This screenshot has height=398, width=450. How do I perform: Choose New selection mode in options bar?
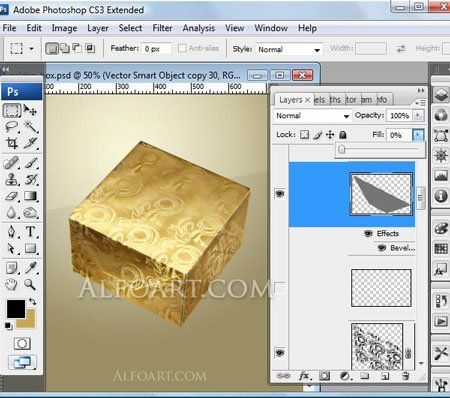tap(52, 49)
